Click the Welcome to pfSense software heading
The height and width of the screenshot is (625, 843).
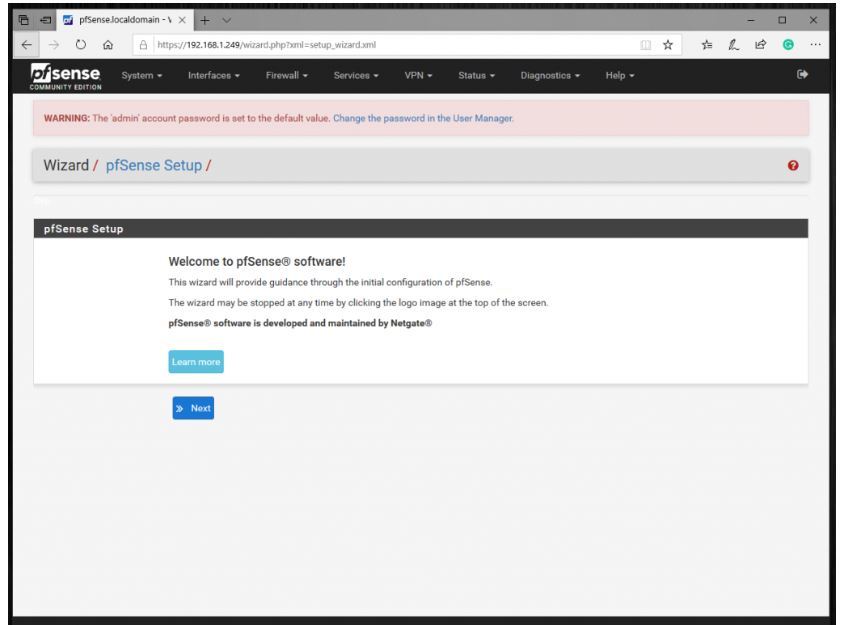pyautogui.click(x=256, y=262)
